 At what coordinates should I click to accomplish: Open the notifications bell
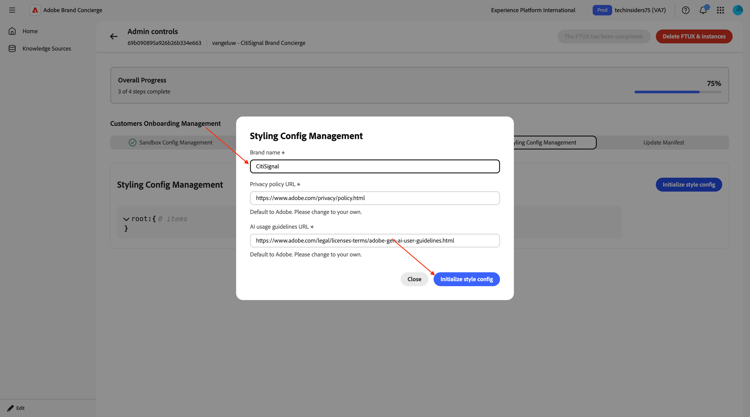703,10
